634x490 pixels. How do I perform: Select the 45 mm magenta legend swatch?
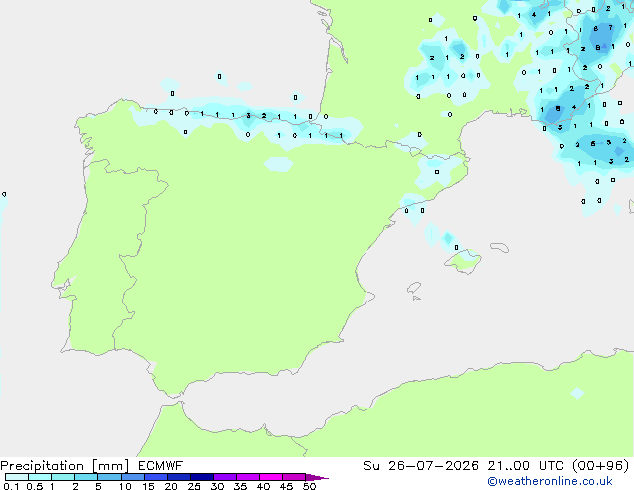pos(294,477)
